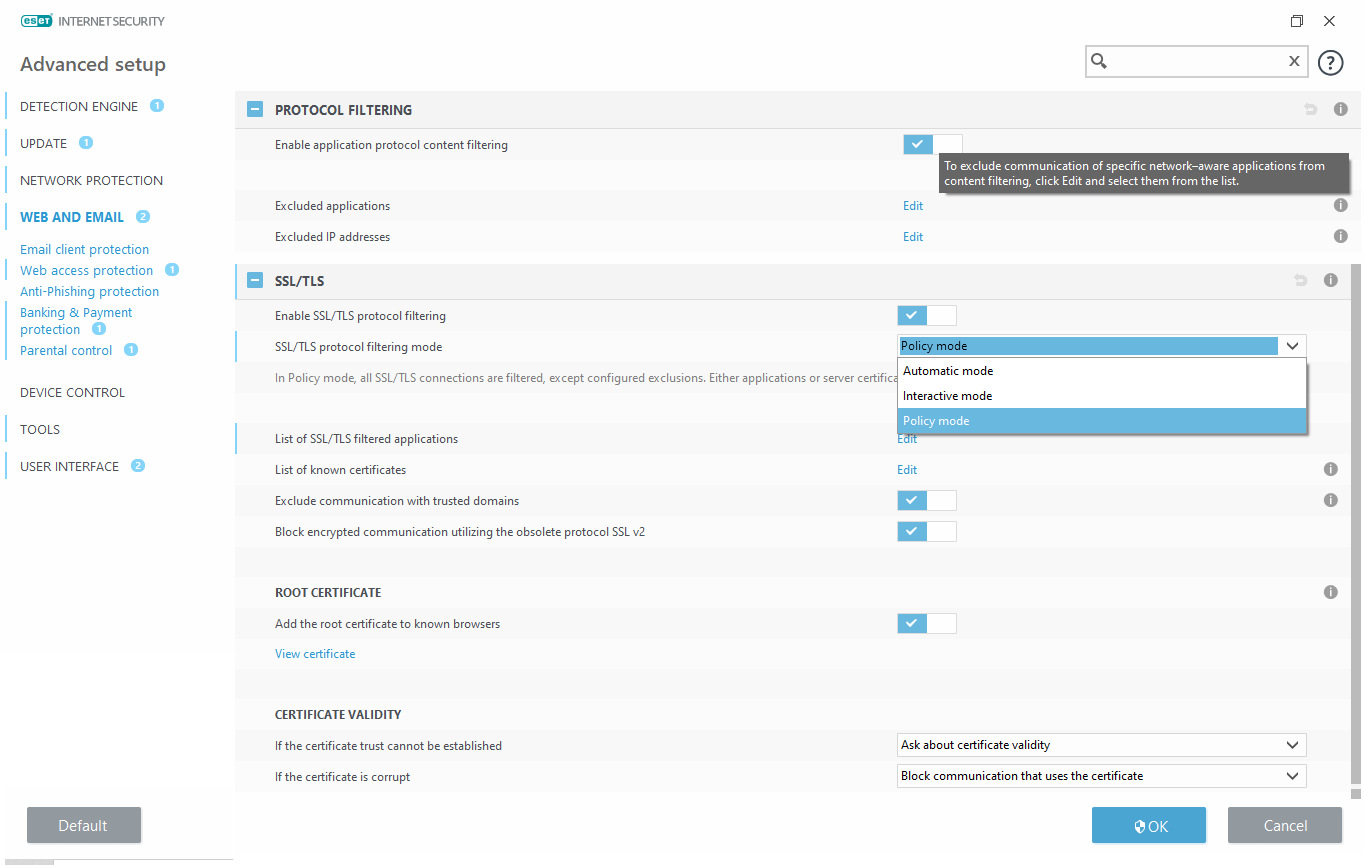The image size is (1364, 868).
Task: Turn off Add root certificate to browsers
Action: 926,624
